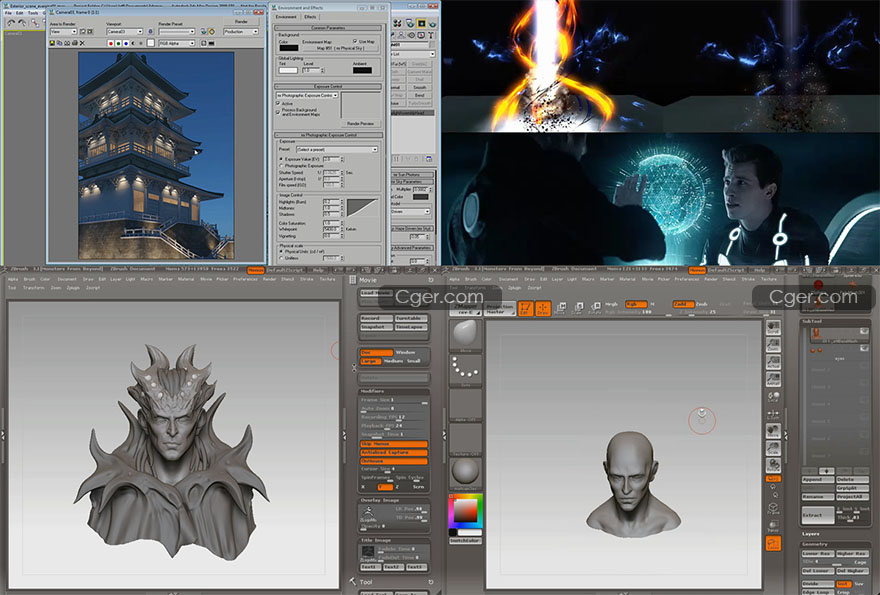Open Zplugin menu in left ZBrush window

pyautogui.click(x=74, y=287)
